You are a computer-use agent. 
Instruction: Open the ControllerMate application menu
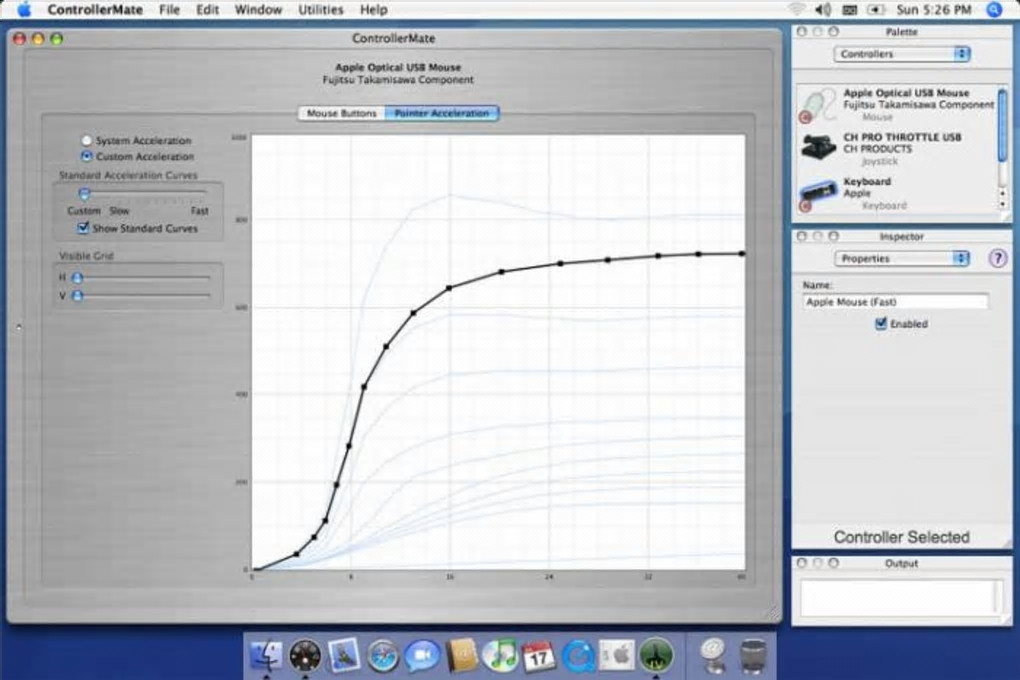(x=95, y=10)
